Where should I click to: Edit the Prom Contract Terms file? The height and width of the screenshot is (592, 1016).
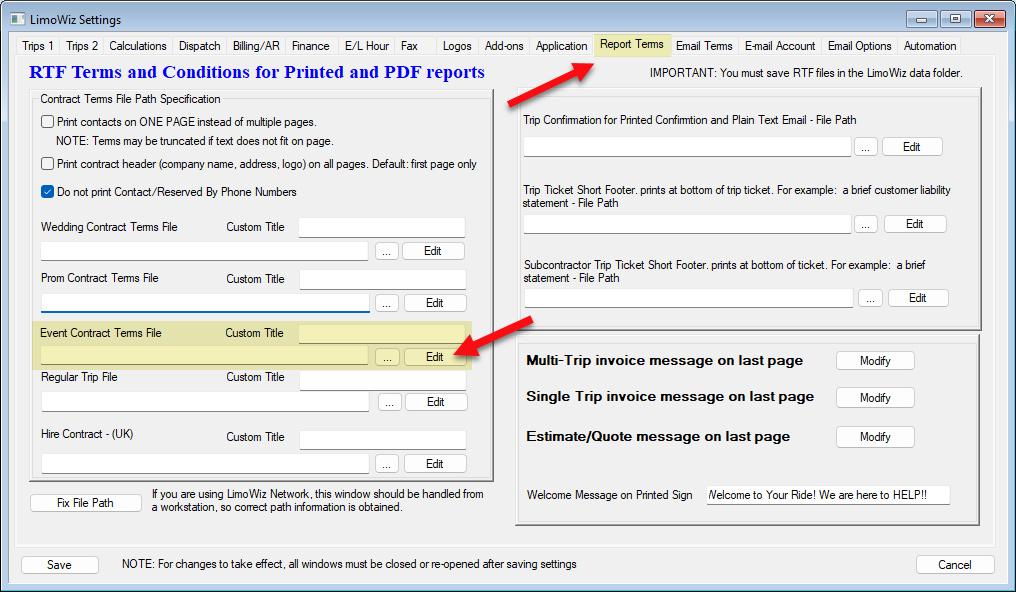(x=435, y=303)
